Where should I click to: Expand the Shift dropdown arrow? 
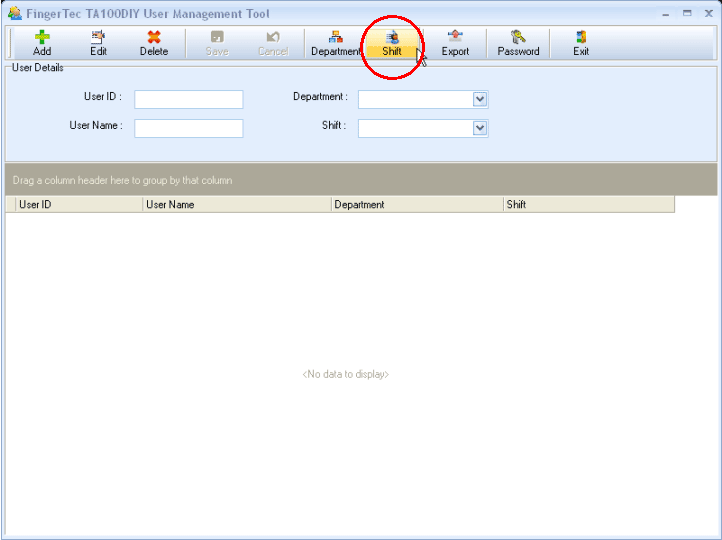click(x=480, y=128)
